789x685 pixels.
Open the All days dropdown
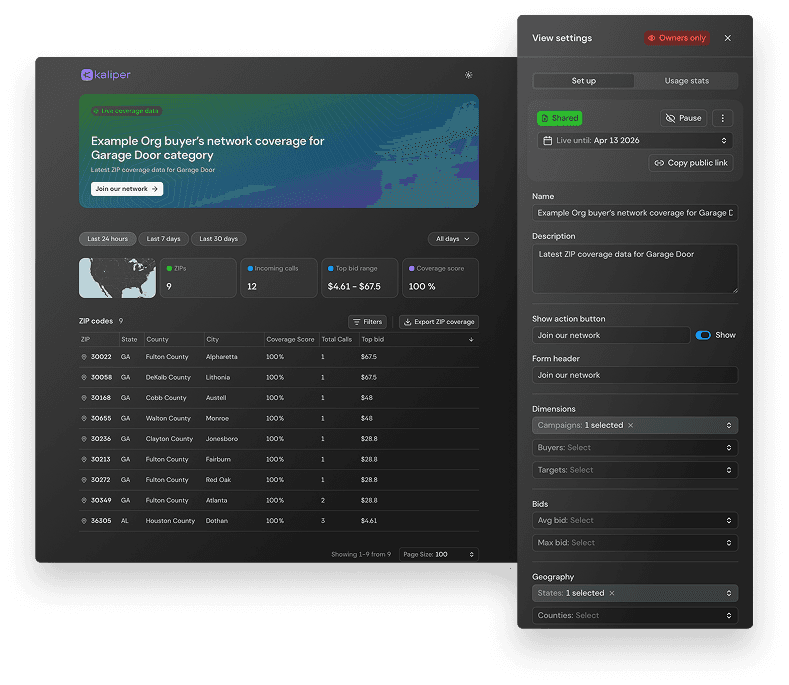point(453,239)
